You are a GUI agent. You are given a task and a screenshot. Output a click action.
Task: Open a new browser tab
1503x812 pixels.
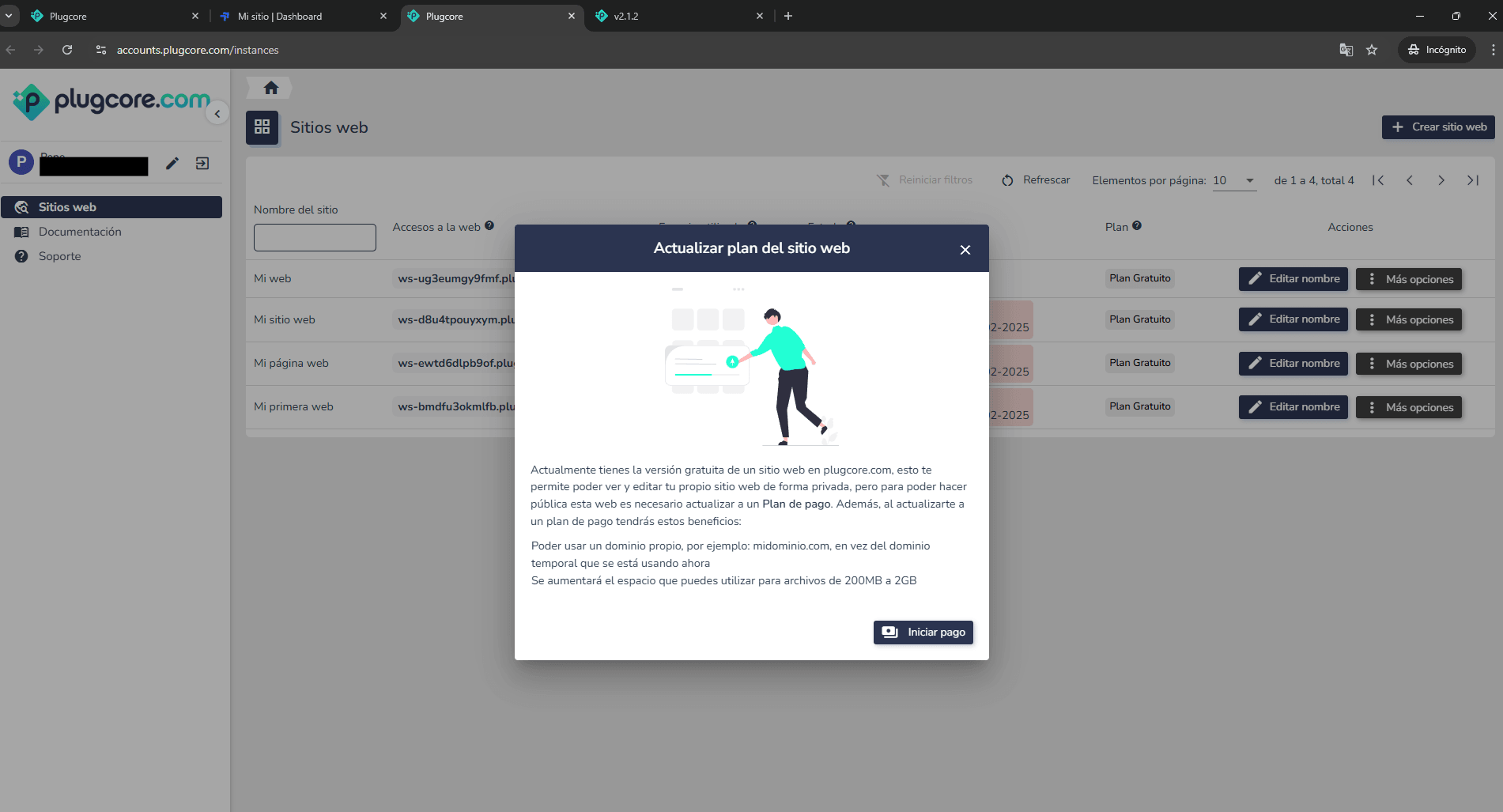(x=788, y=16)
